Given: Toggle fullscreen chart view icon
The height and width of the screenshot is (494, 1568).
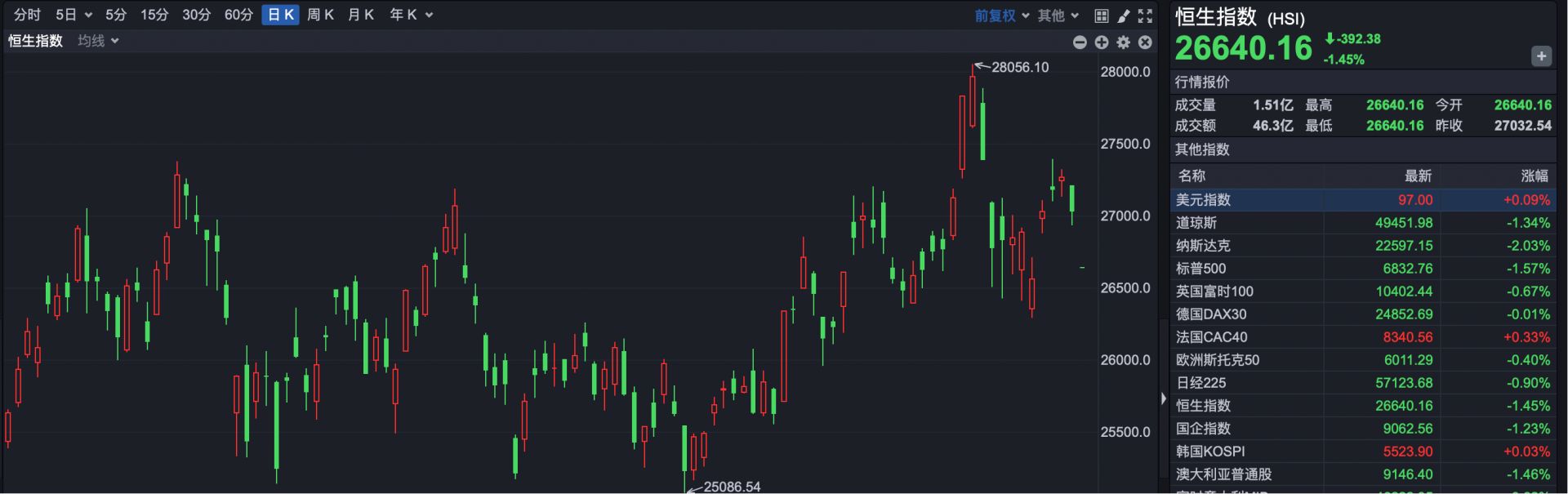Looking at the screenshot, I should click(1145, 16).
